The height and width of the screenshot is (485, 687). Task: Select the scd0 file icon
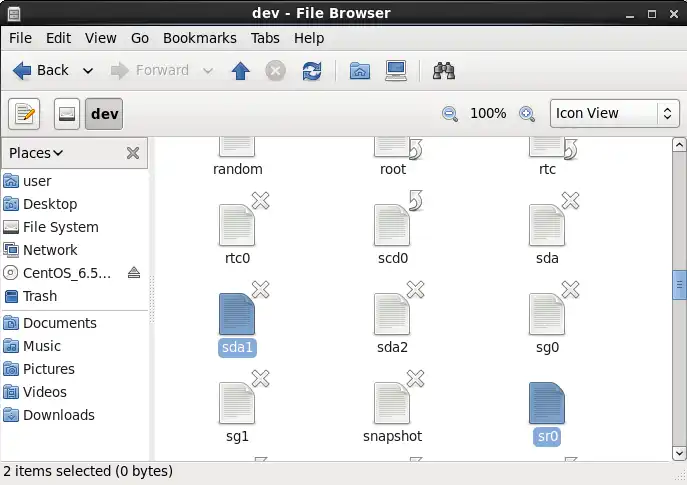392,225
